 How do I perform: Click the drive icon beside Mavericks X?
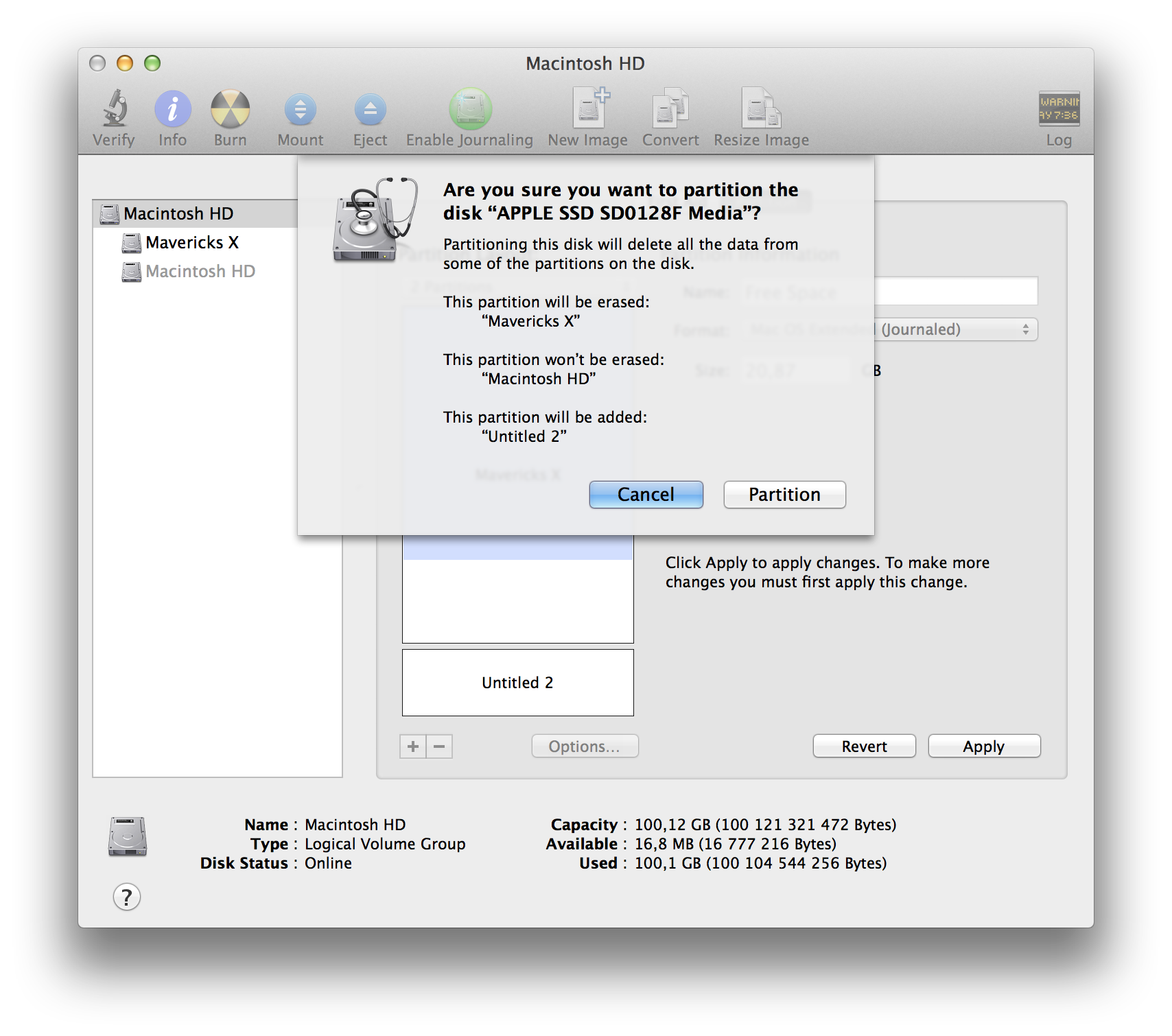[x=131, y=243]
